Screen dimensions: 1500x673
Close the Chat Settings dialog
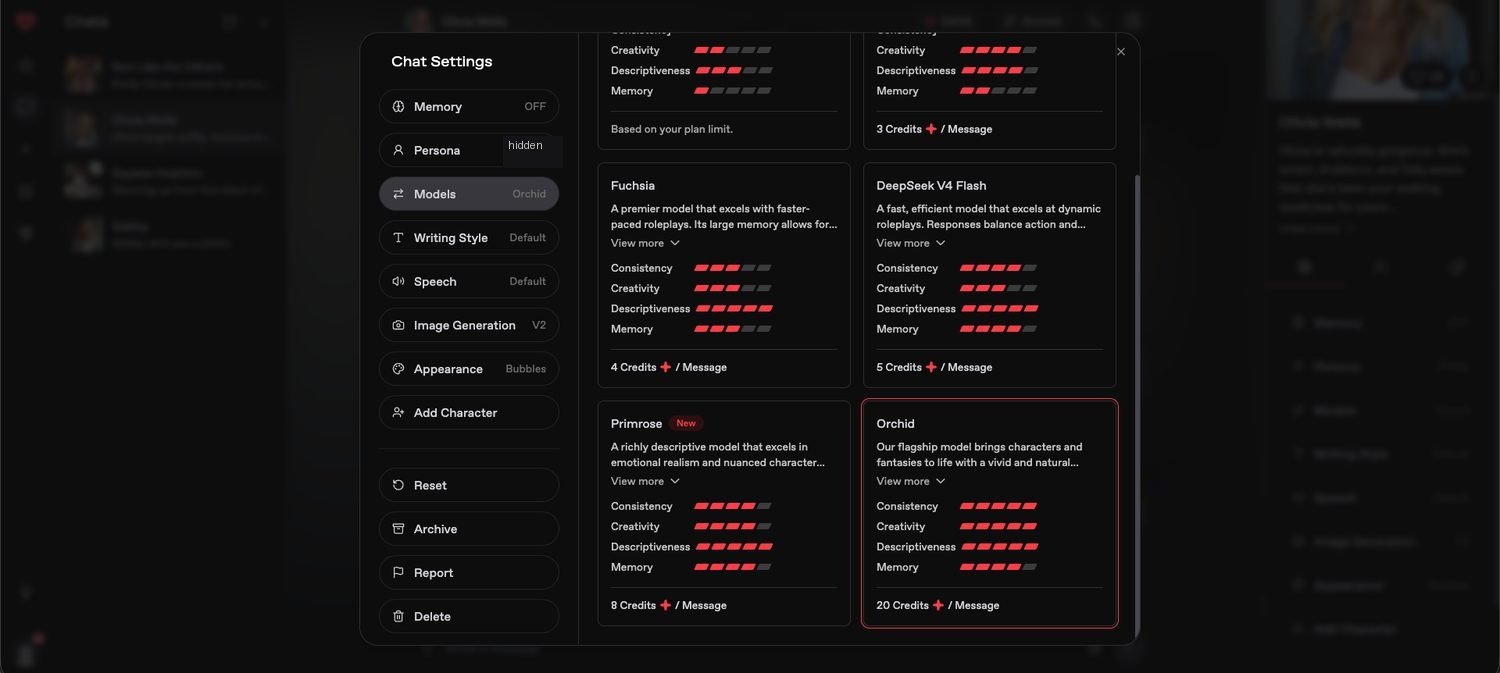[x=1121, y=52]
